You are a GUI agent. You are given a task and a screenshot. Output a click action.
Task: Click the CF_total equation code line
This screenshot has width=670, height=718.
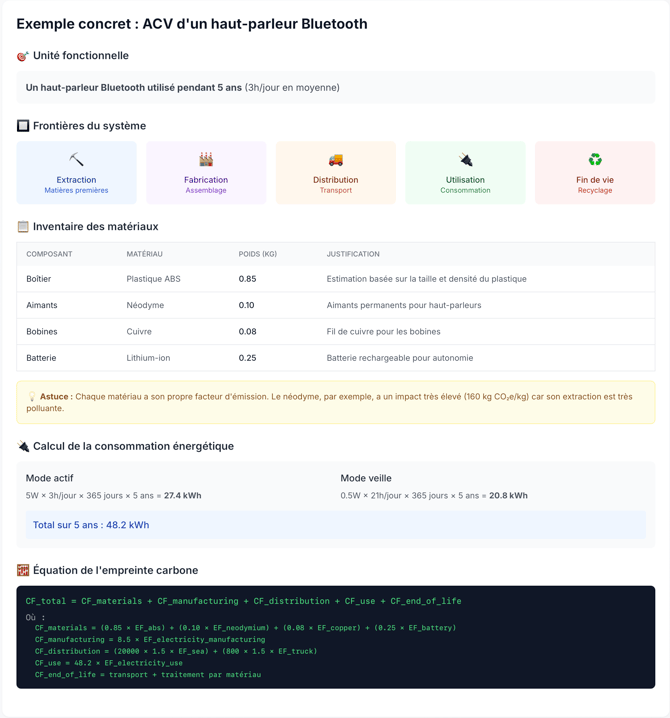point(243,601)
